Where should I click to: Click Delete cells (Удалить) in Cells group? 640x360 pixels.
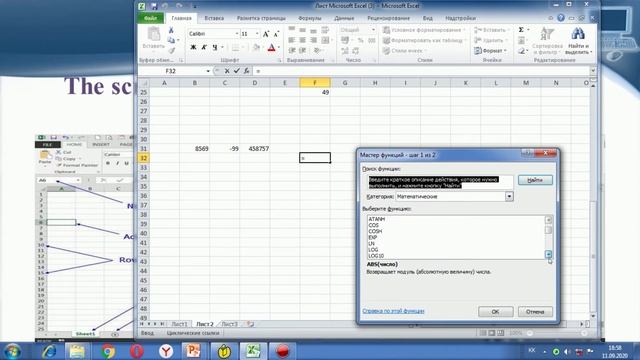(489, 40)
